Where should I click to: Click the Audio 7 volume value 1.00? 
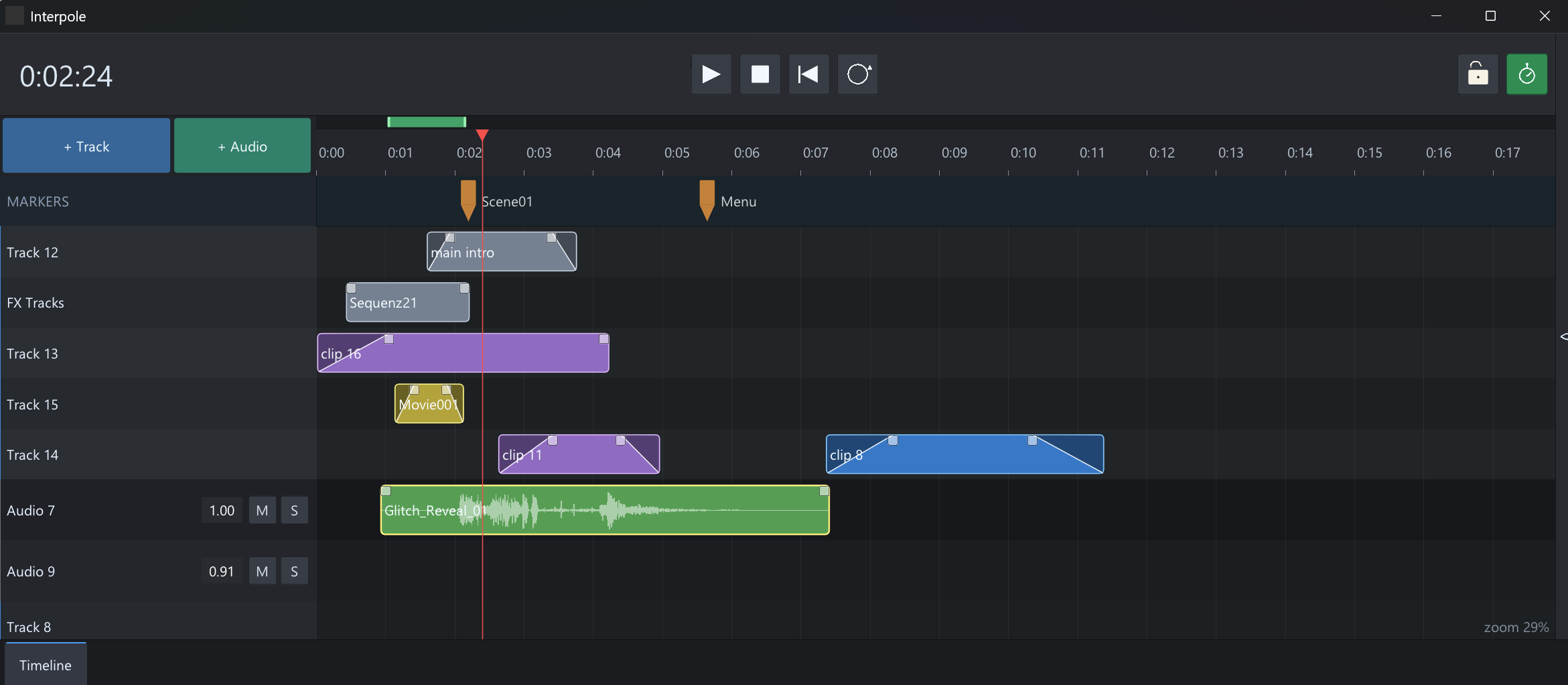point(222,511)
